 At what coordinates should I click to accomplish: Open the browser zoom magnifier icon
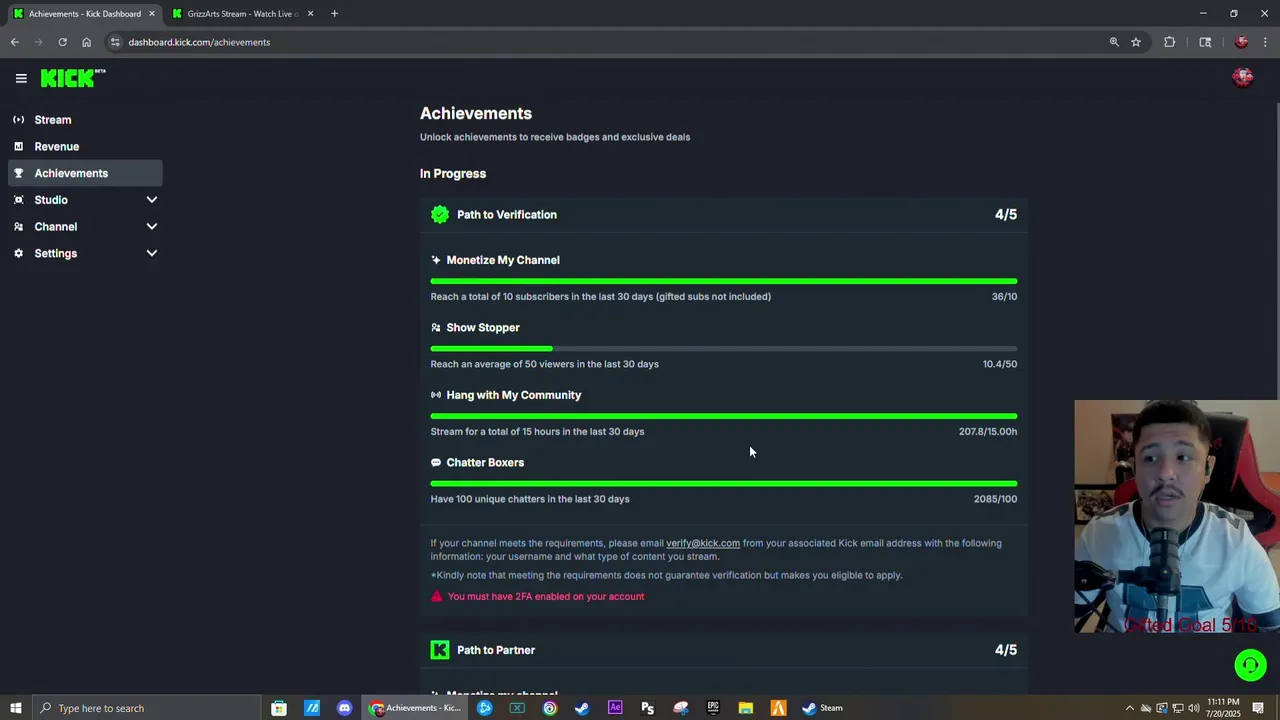pyautogui.click(x=1114, y=42)
